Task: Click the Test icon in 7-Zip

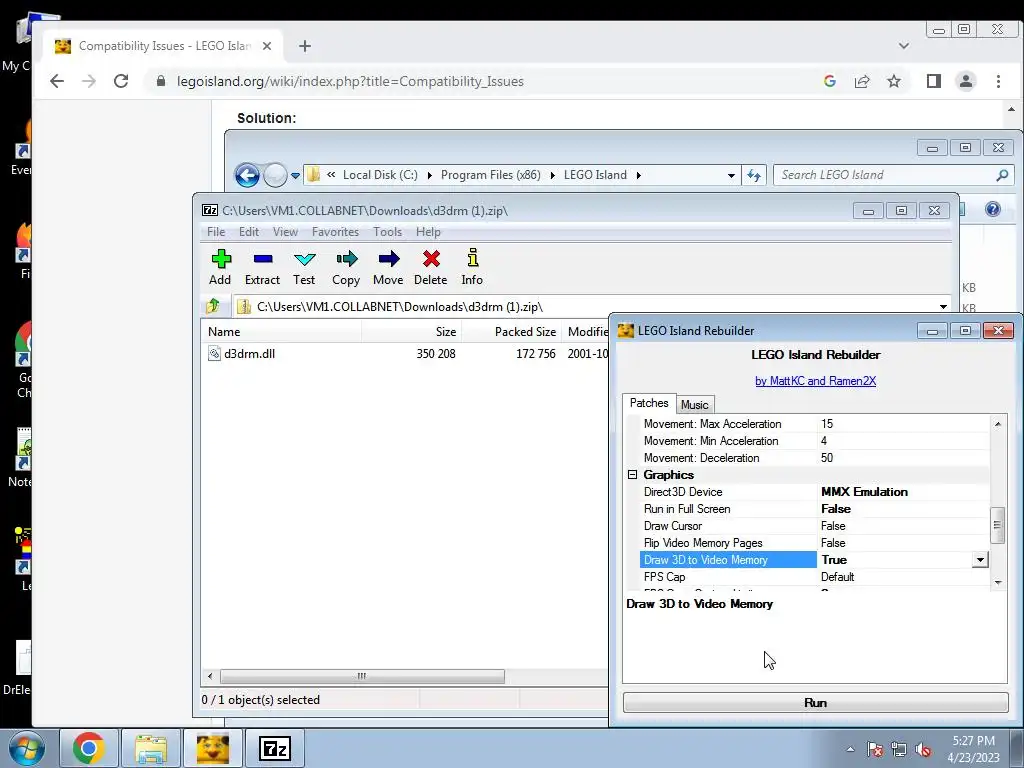Action: (x=304, y=259)
